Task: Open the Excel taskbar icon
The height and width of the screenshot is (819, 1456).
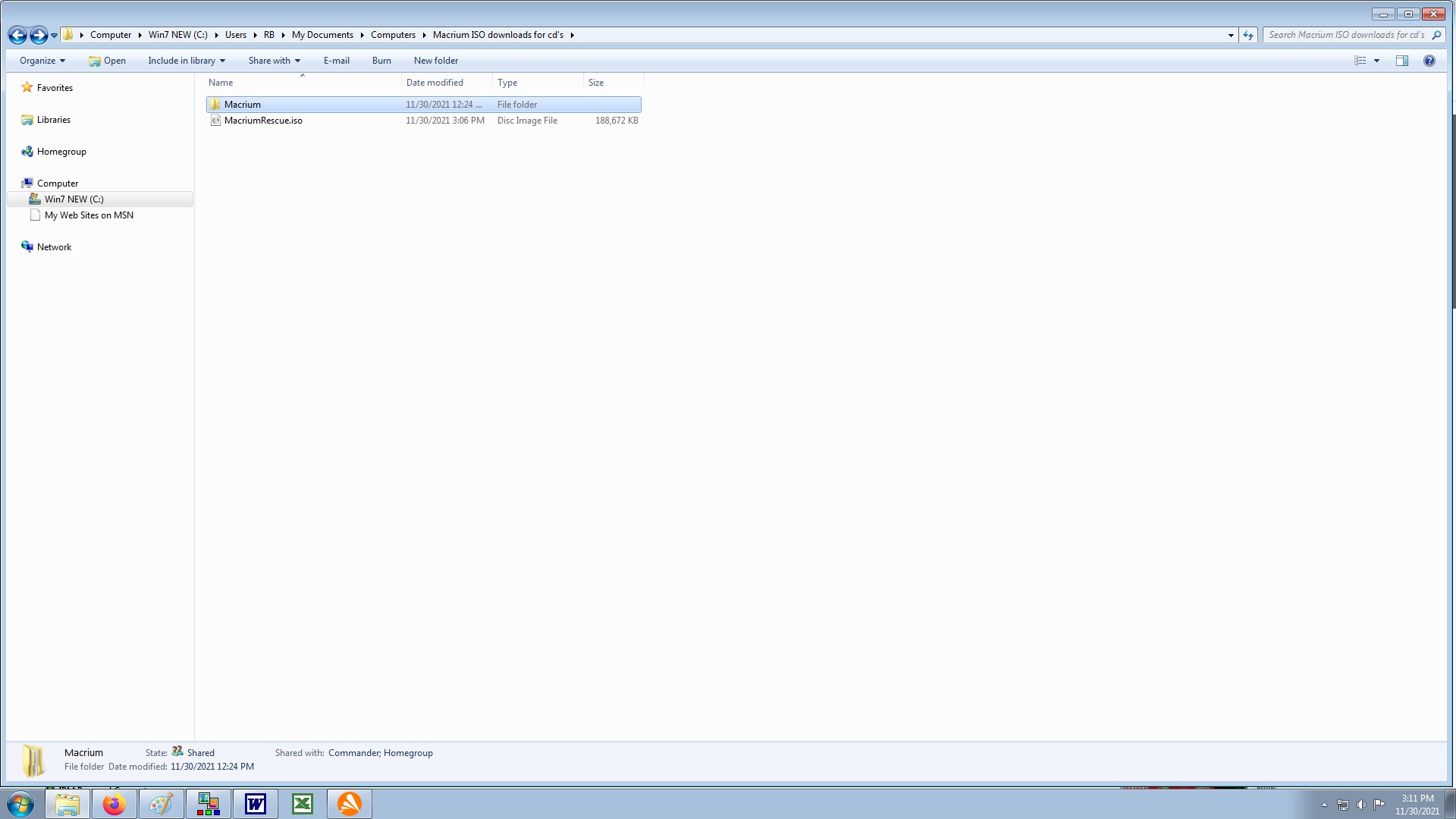Action: (x=303, y=804)
